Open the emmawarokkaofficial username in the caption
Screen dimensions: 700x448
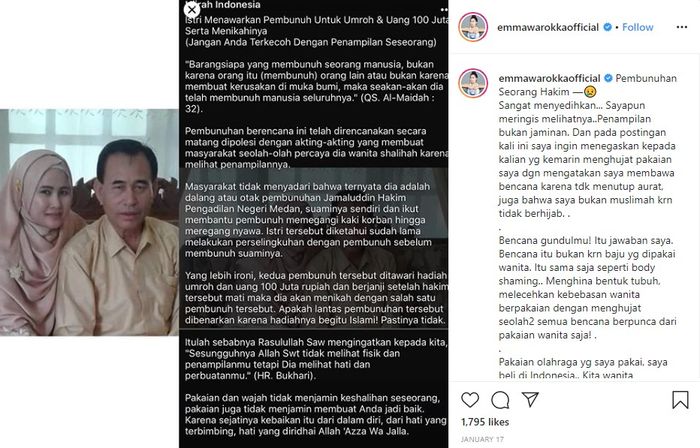(x=549, y=78)
